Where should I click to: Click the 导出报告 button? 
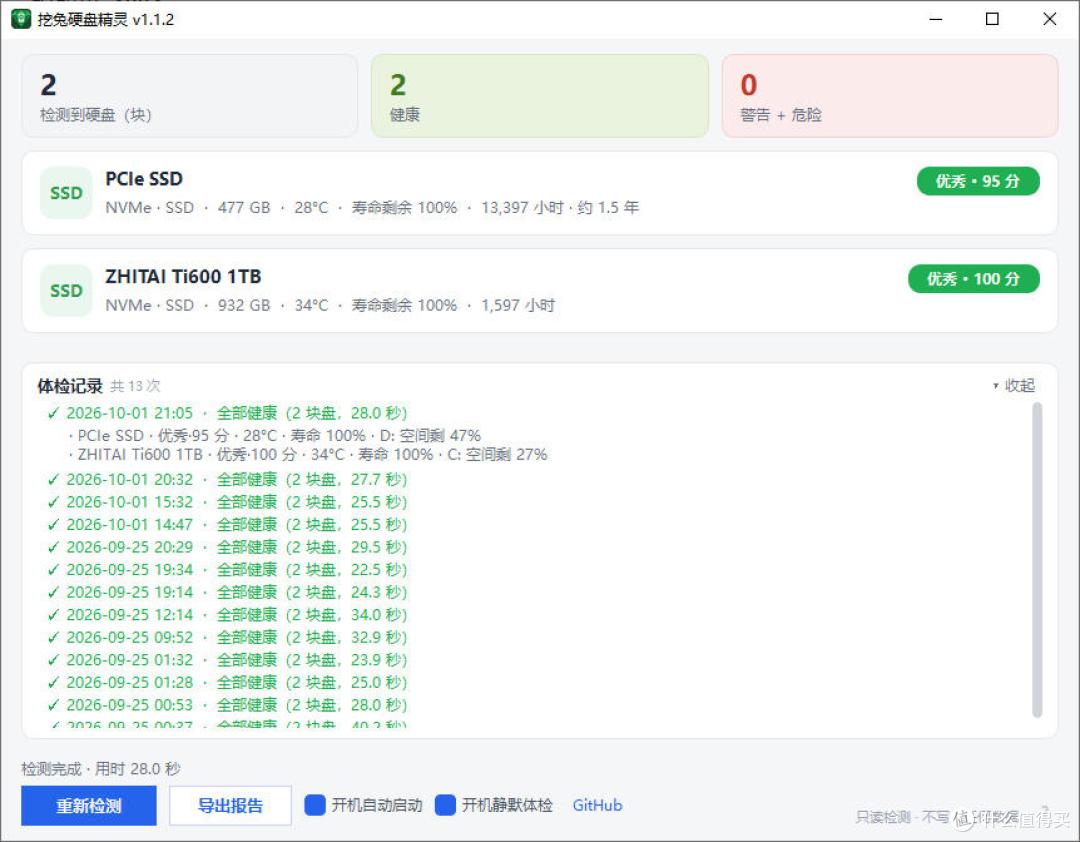[231, 805]
